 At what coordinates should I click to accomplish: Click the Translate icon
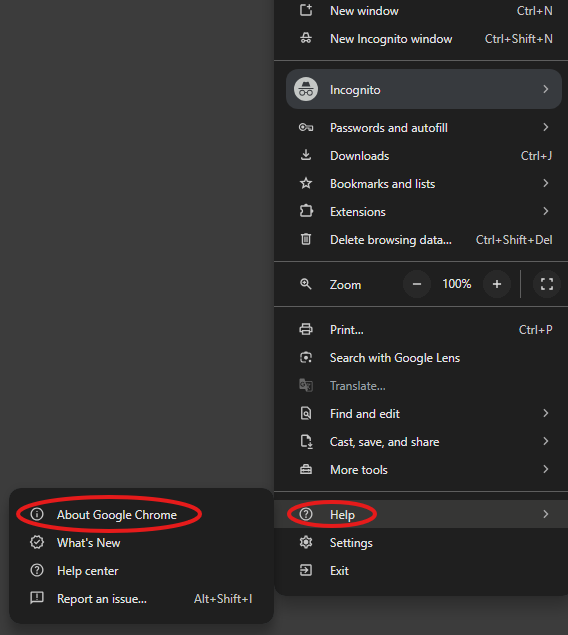306,385
